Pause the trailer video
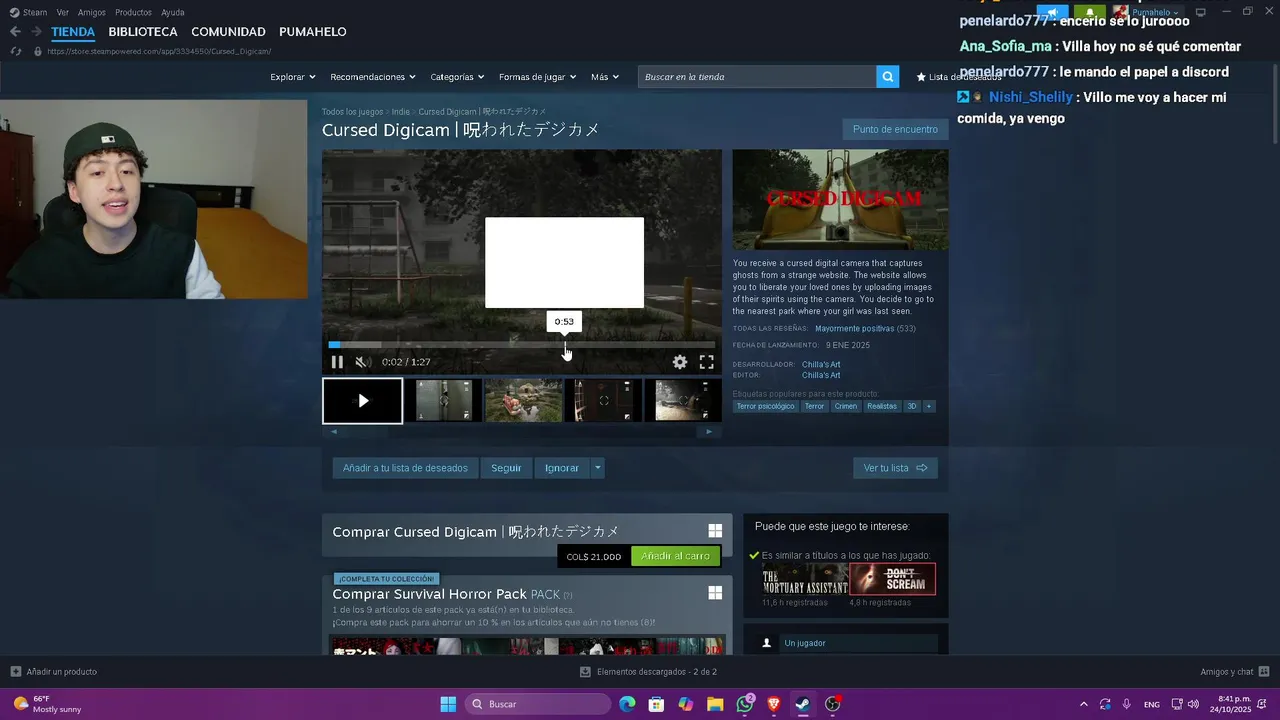Image resolution: width=1280 pixels, height=720 pixels. click(337, 362)
